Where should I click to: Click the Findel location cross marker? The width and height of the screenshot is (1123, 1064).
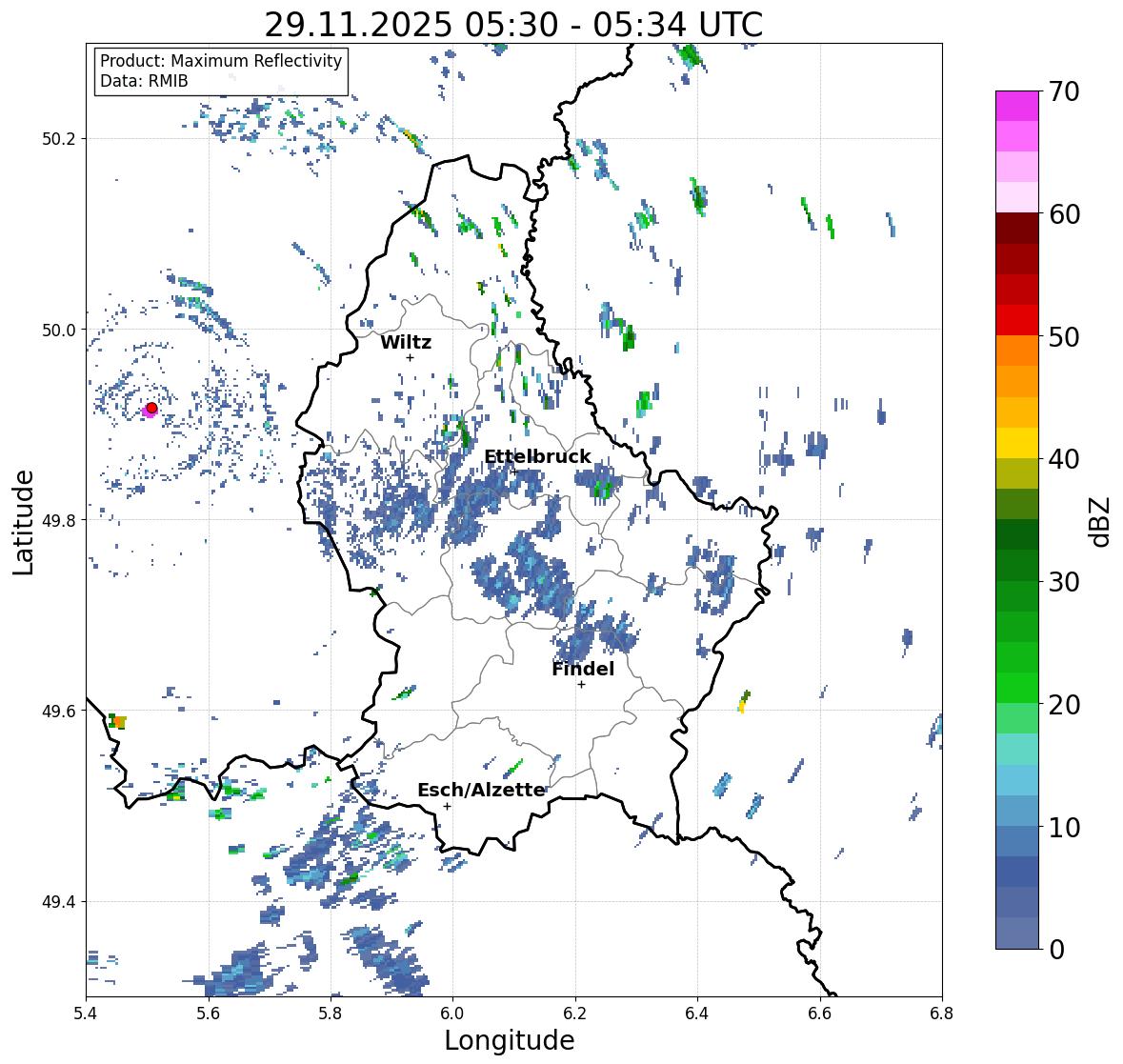point(582,685)
